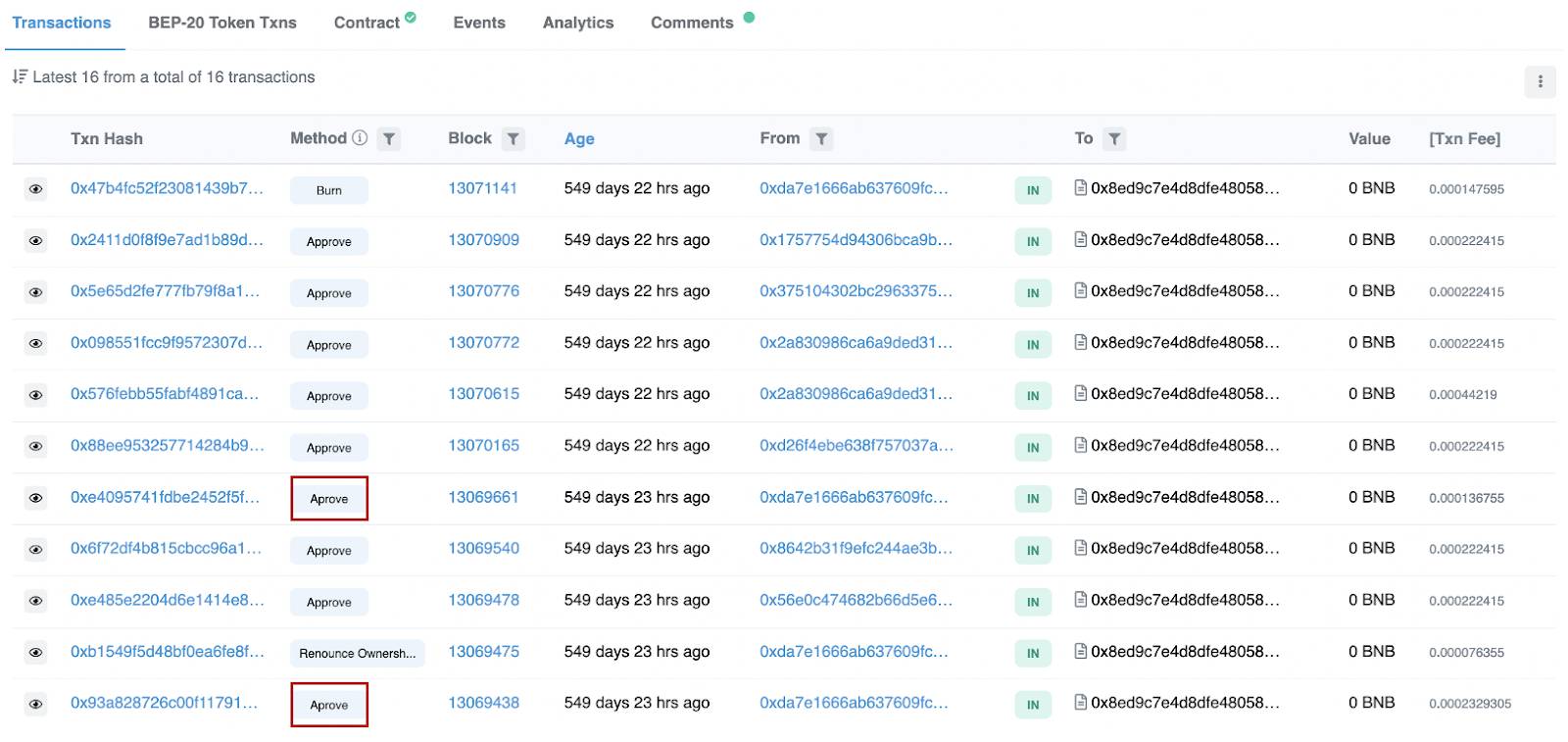Click recipient address in block 13069540 row
The image size is (1568, 742).
[x=1185, y=548]
